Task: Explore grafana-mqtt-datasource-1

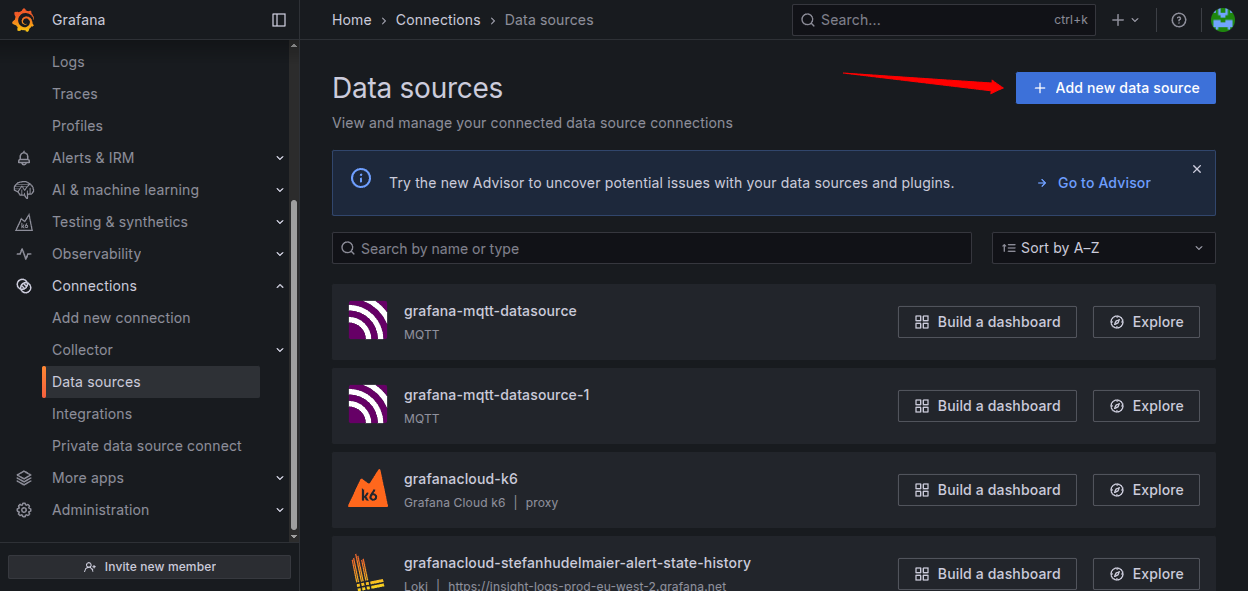Action: tap(1146, 406)
